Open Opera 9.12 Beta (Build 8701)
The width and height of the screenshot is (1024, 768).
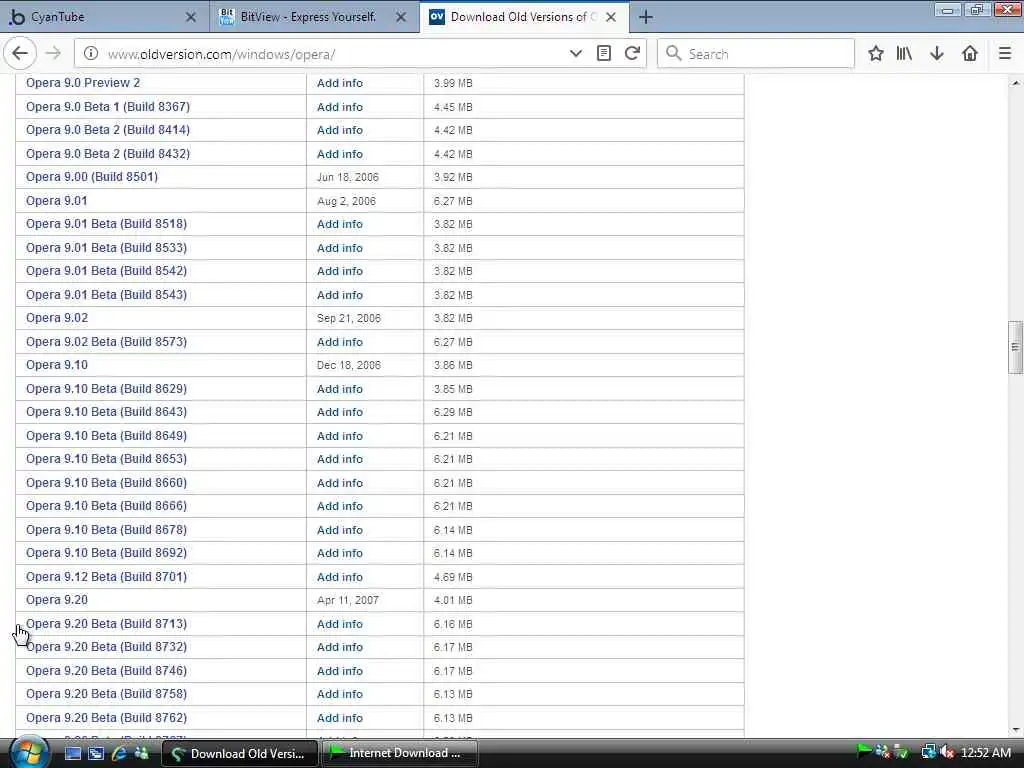[106, 577]
